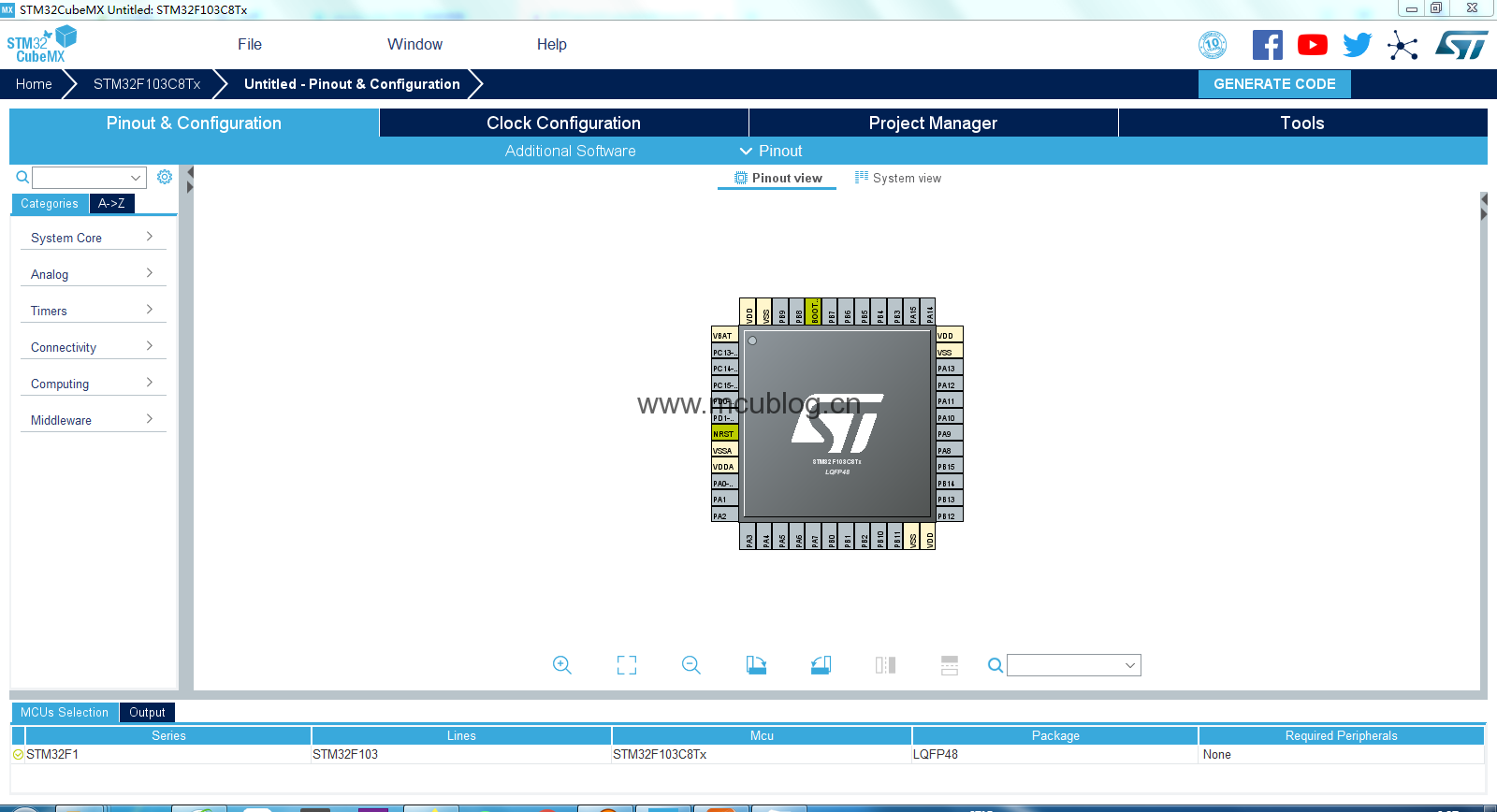Open ST's YouTube channel icon
The width and height of the screenshot is (1497, 812).
point(1313,45)
